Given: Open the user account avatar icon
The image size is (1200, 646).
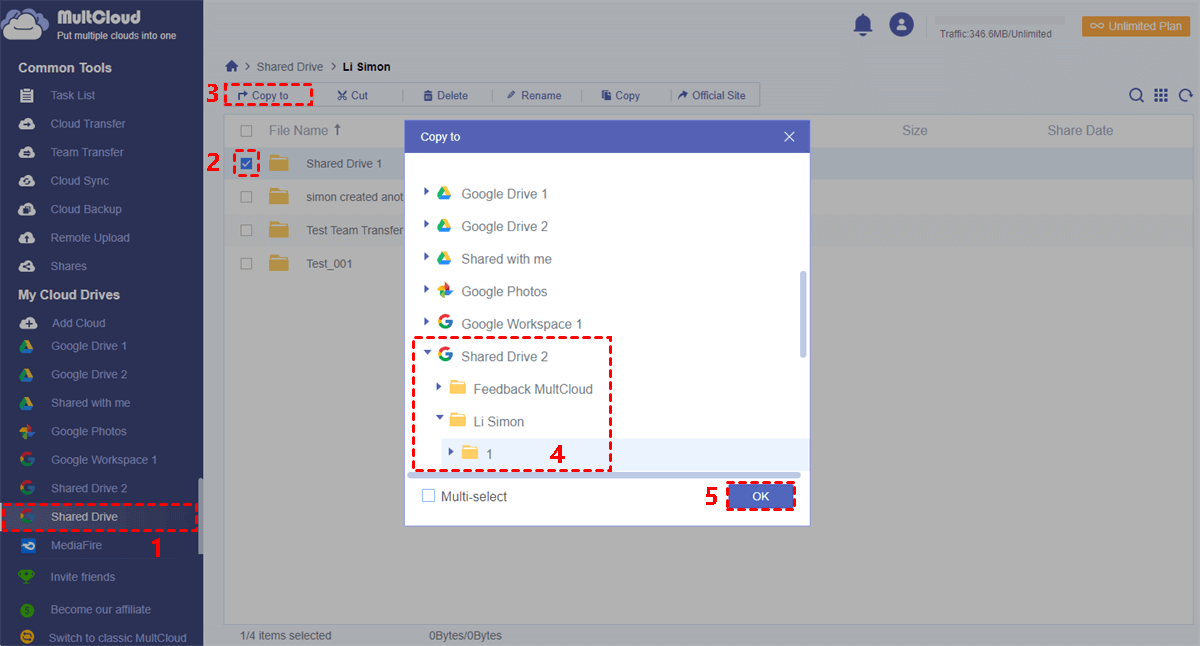Looking at the screenshot, I should pyautogui.click(x=902, y=26).
